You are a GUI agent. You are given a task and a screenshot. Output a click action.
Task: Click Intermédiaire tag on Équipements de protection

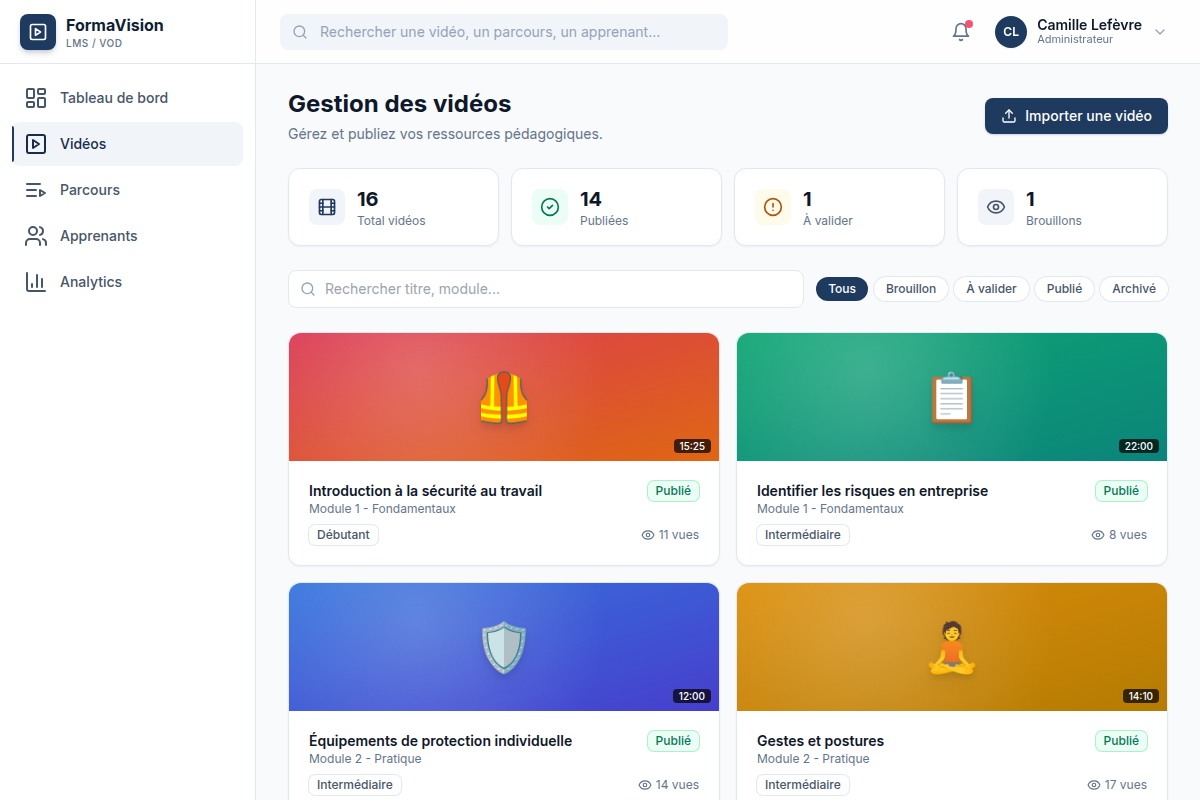click(x=355, y=785)
